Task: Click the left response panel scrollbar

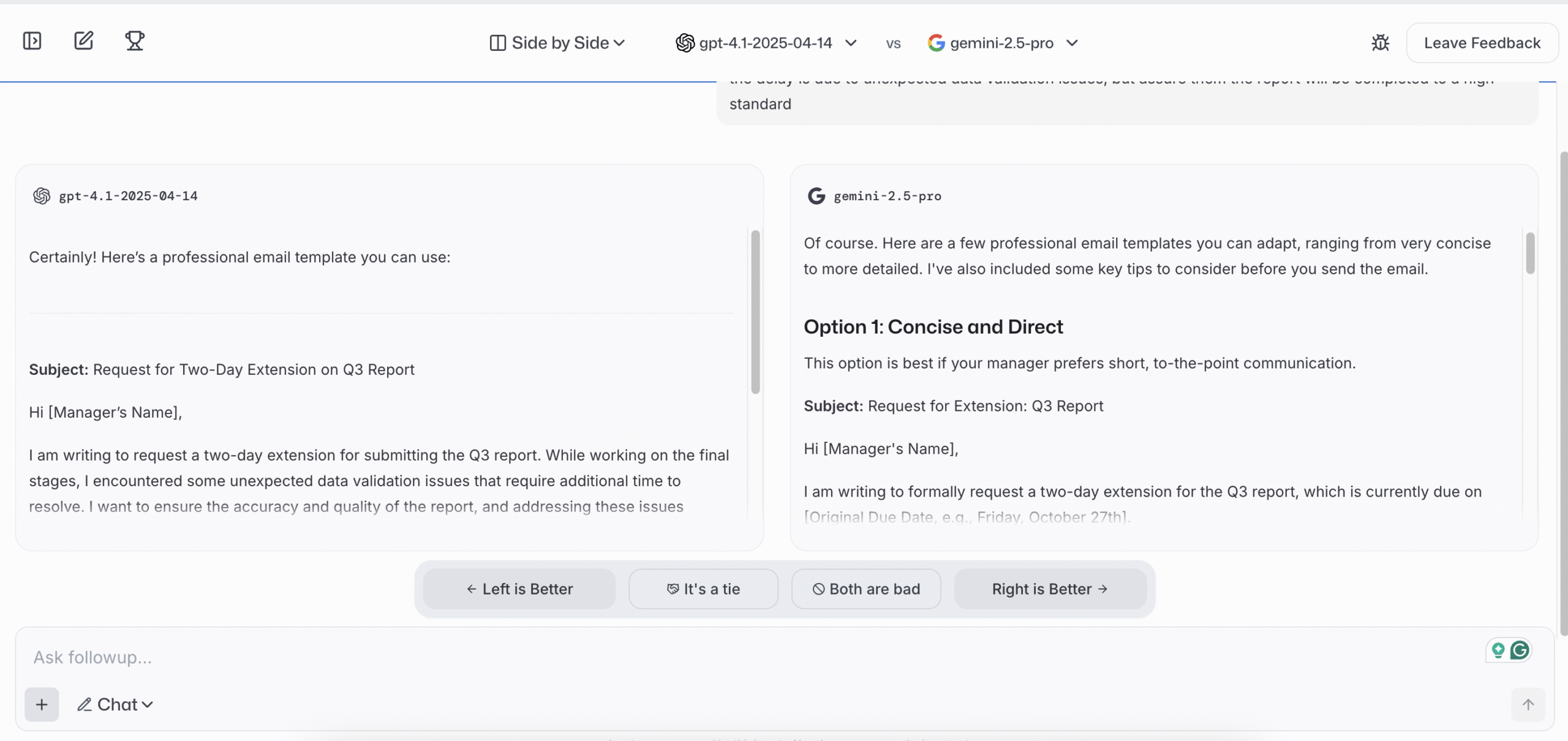Action: click(x=755, y=312)
